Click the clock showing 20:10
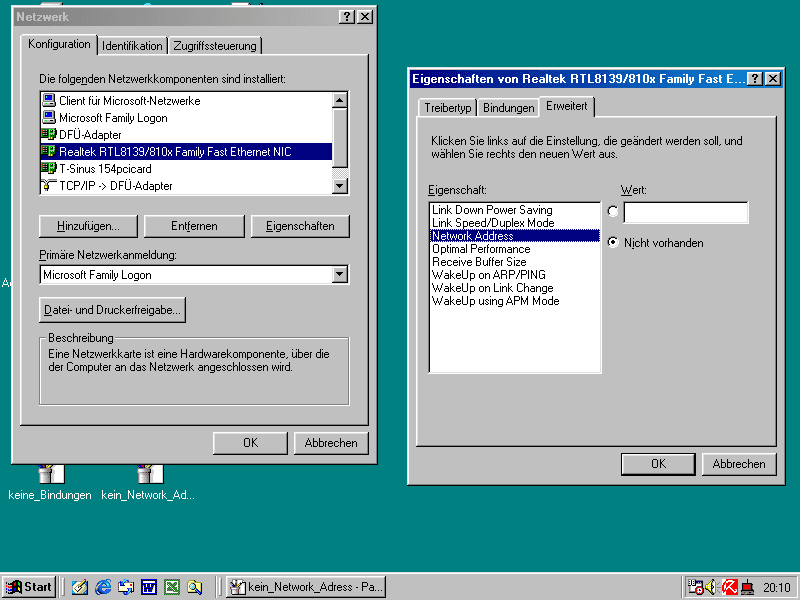800x600 pixels. (777, 588)
